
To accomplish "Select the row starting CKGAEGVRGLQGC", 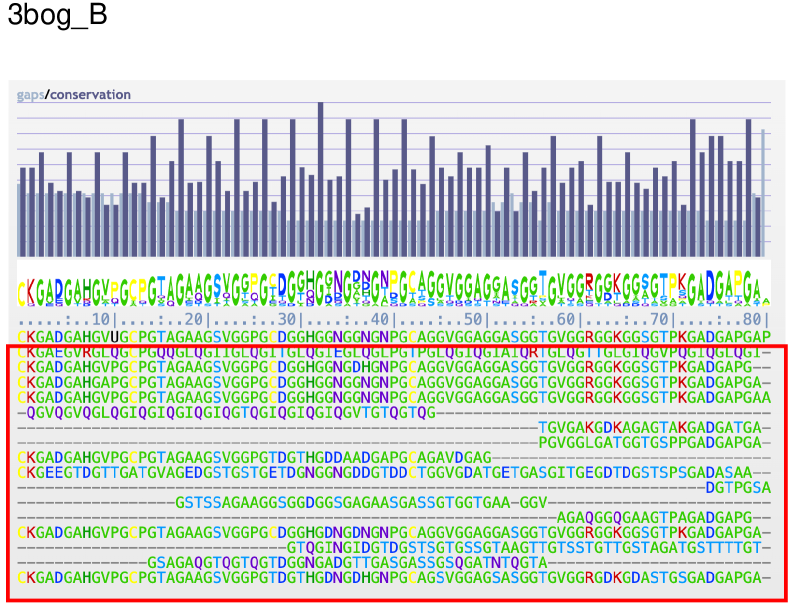I will coord(394,352).
